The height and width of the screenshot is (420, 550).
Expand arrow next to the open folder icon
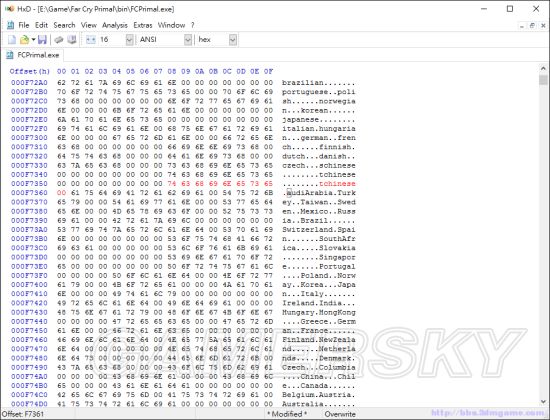tap(33, 39)
